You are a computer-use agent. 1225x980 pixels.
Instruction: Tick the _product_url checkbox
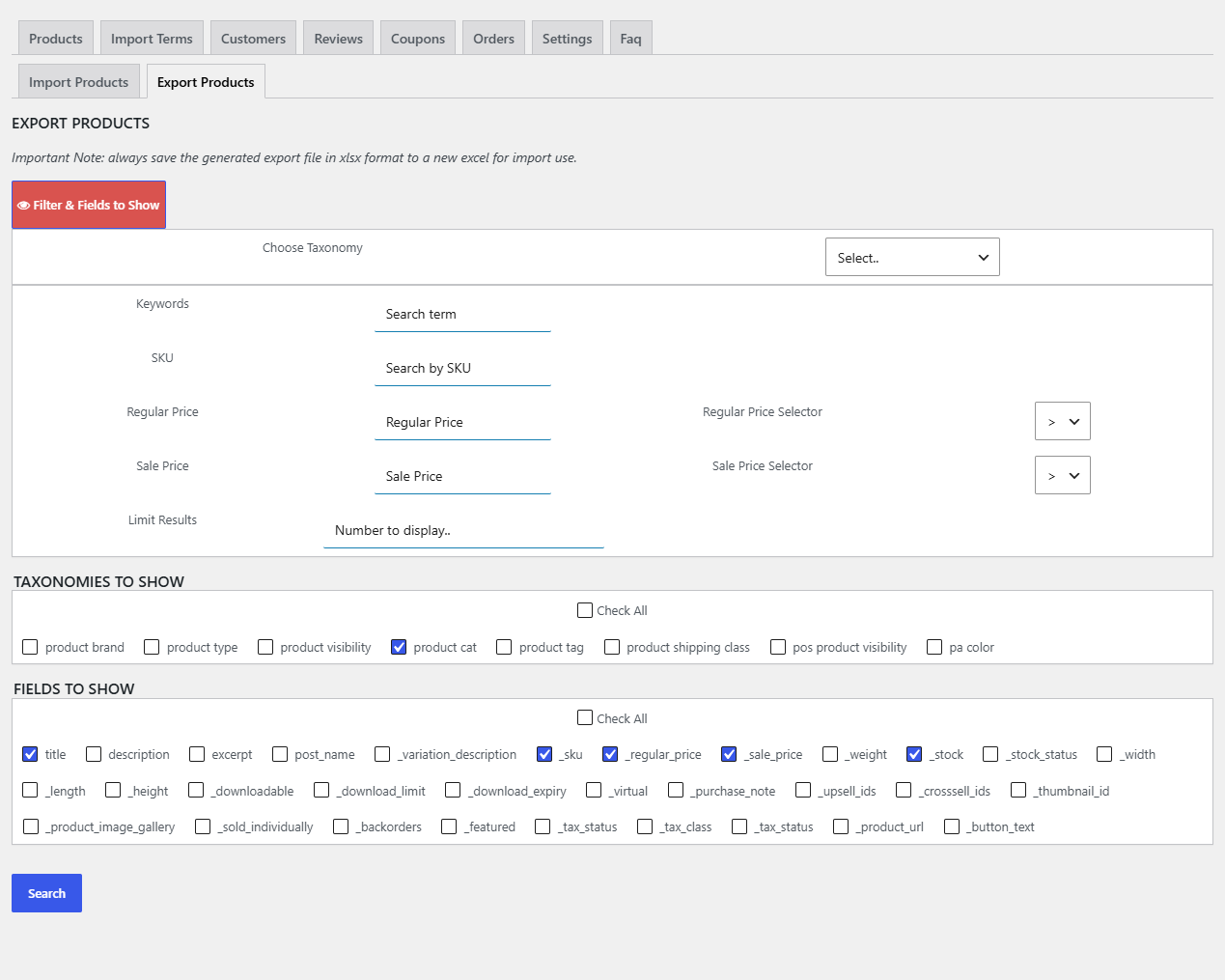point(841,826)
